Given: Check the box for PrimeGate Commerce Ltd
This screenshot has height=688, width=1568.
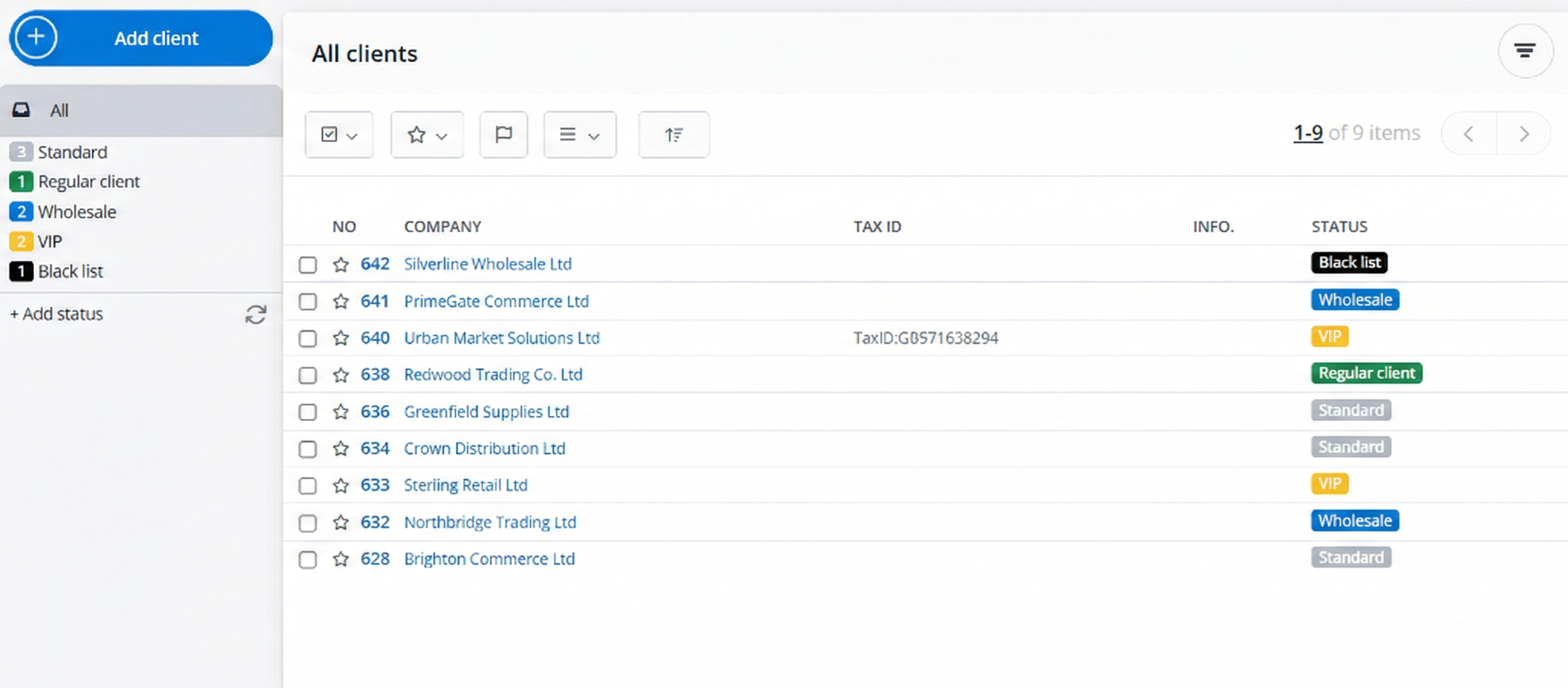Looking at the screenshot, I should point(307,301).
